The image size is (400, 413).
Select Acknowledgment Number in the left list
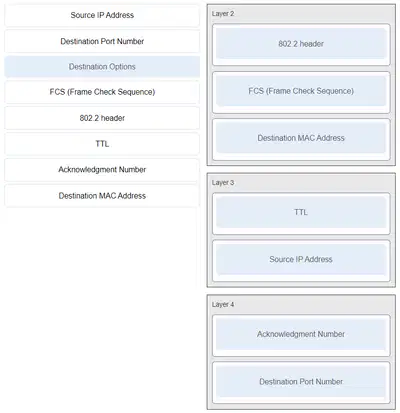(x=102, y=170)
